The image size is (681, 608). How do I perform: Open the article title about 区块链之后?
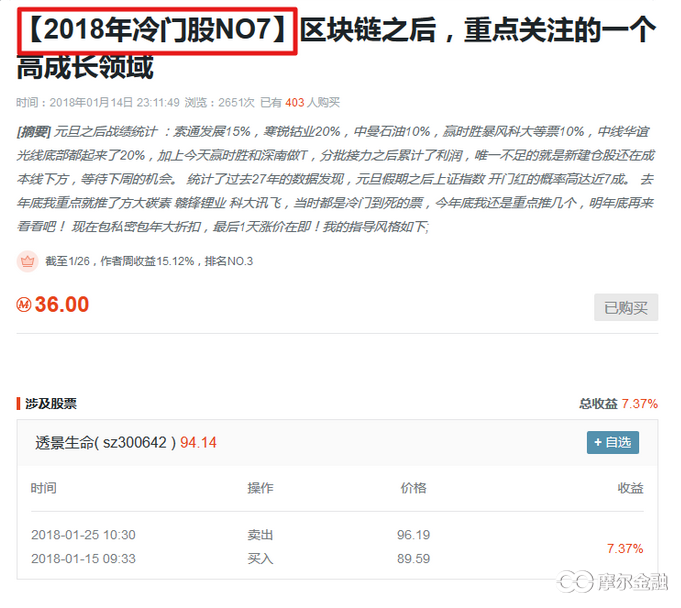click(x=336, y=48)
